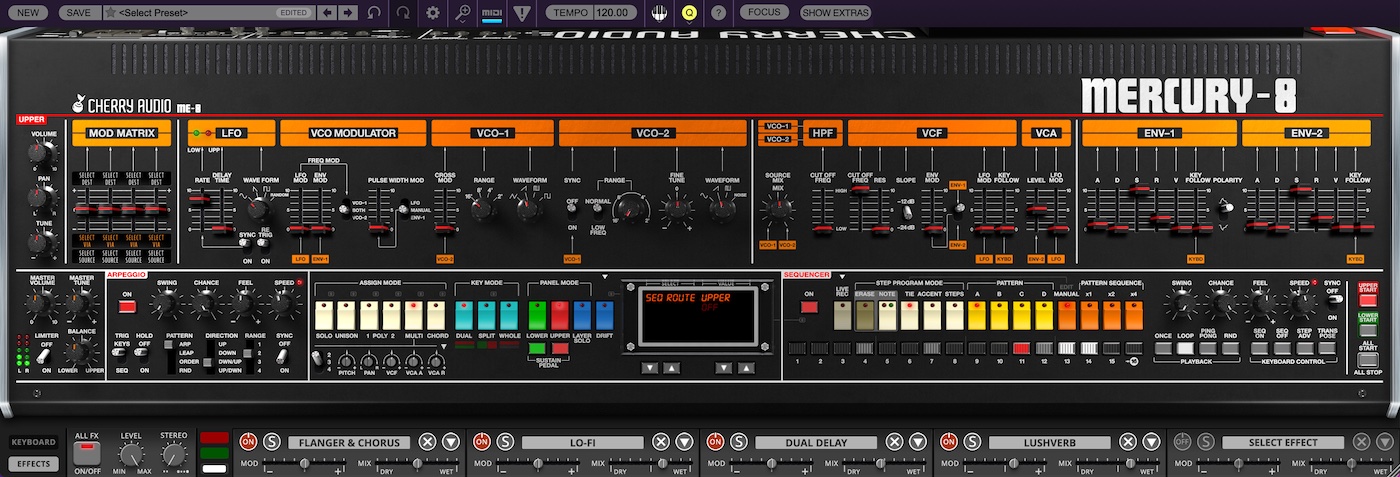Switch to the Keyboard tab

(x=33, y=442)
